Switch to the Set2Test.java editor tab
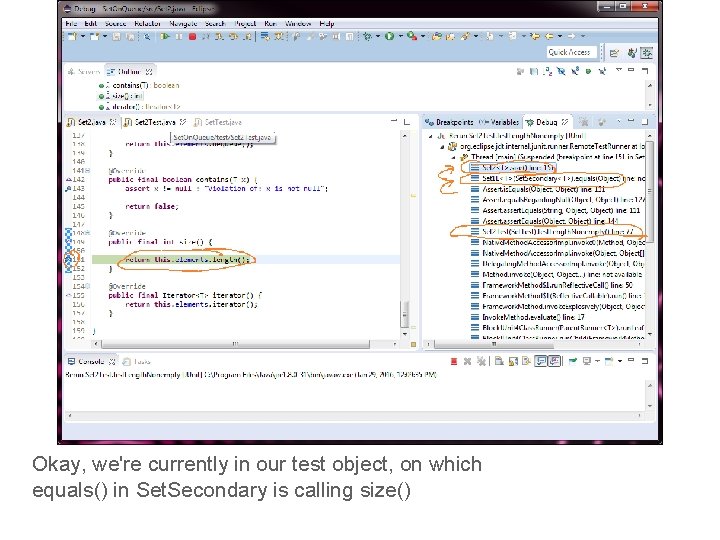 point(155,122)
